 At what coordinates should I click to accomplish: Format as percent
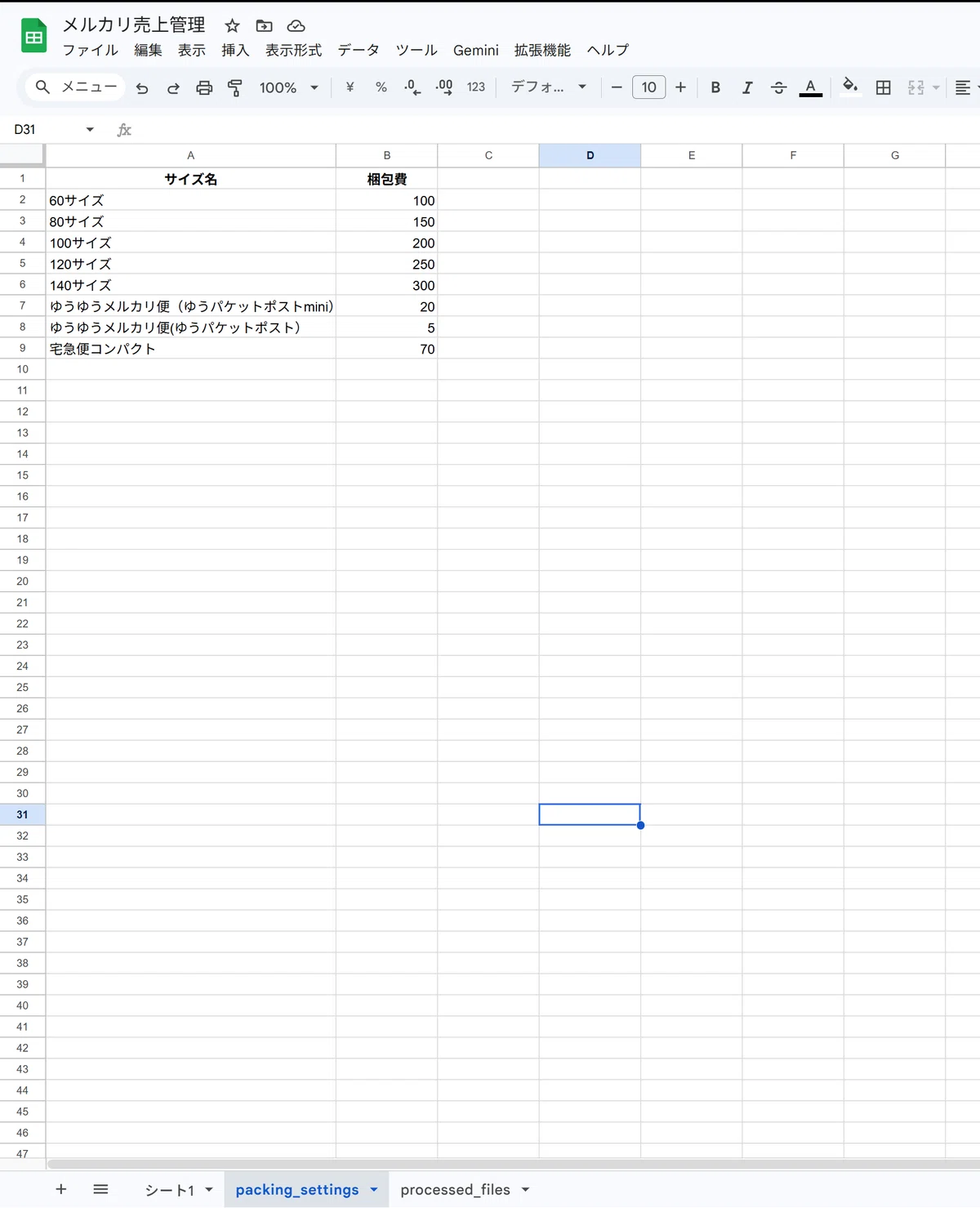(x=381, y=87)
